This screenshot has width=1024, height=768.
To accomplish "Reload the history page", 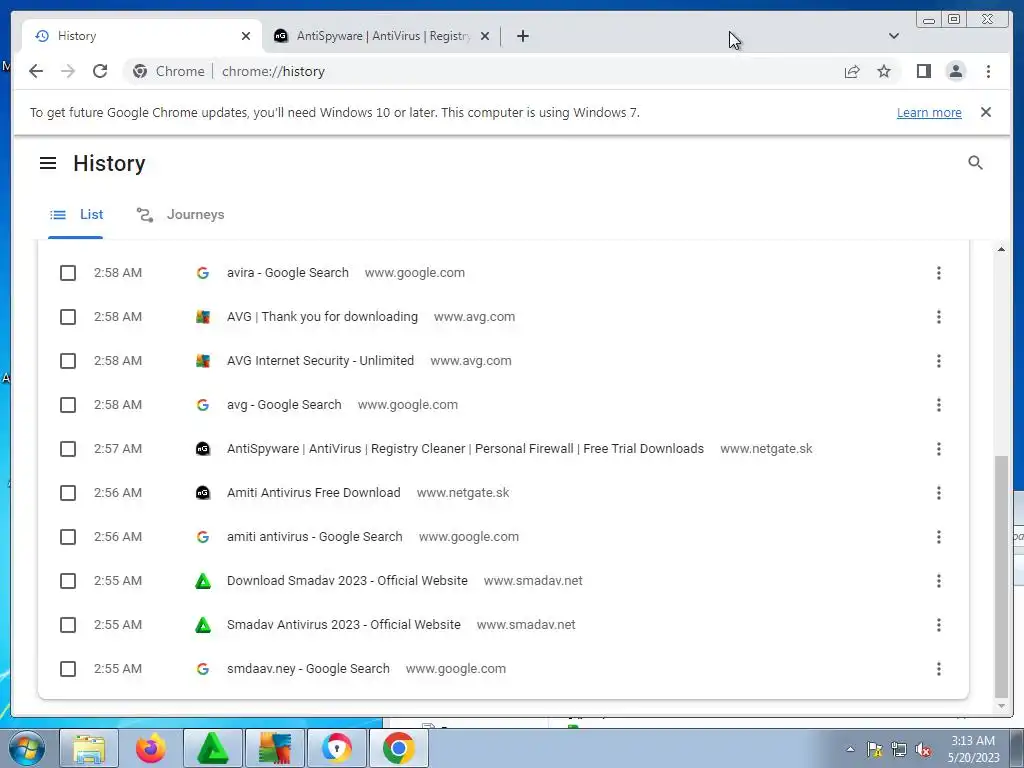I will [100, 71].
